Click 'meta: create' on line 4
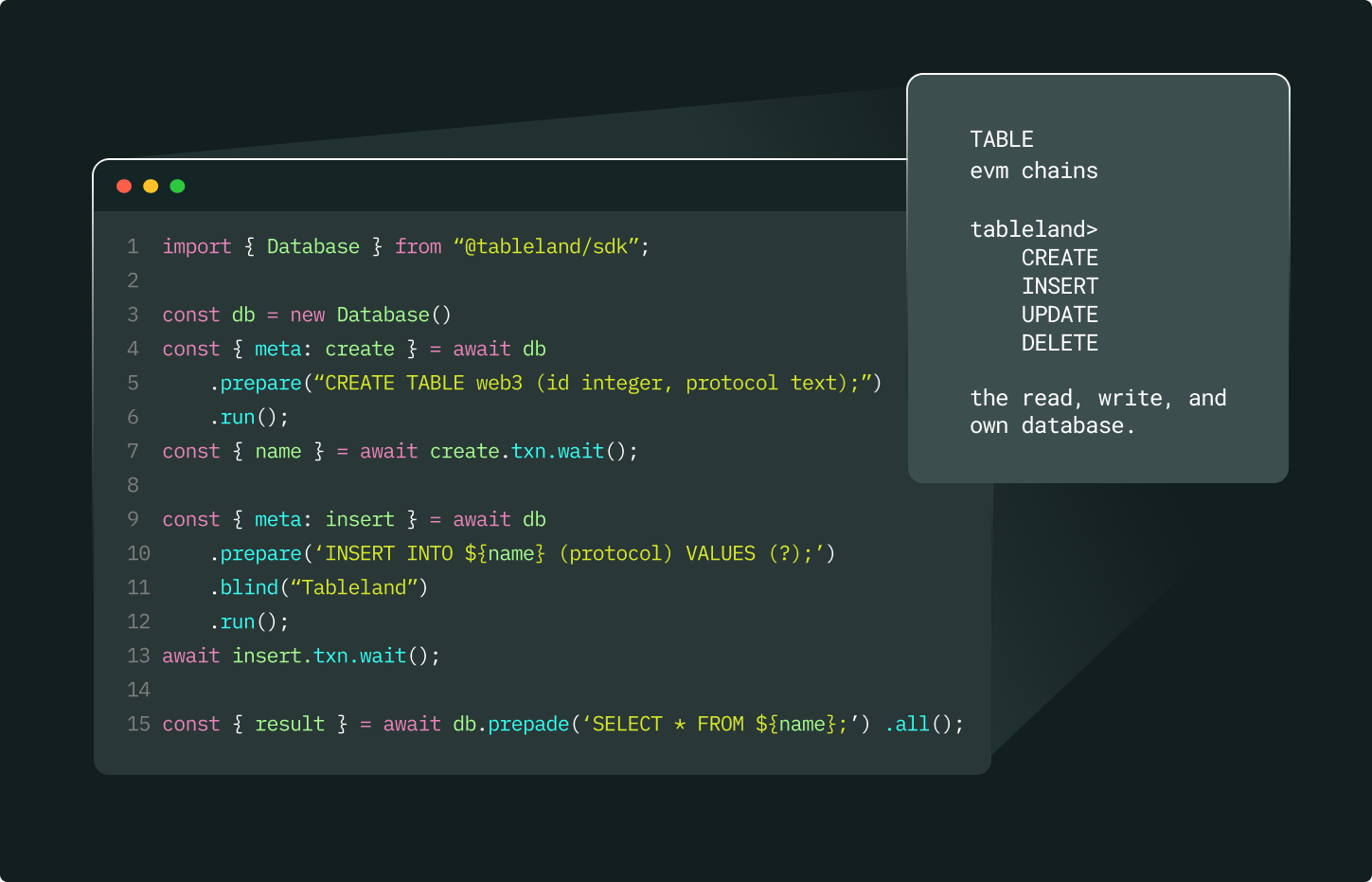Image resolution: width=1372 pixels, height=882 pixels. point(325,349)
